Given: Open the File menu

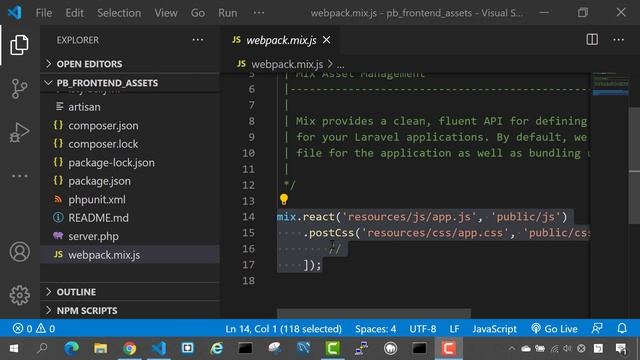Looking at the screenshot, I should pos(44,13).
